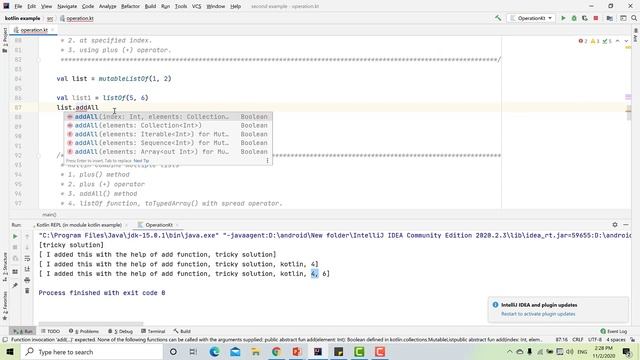Image resolution: width=640 pixels, height=360 pixels.
Task: Clear console output with the trash icon
Action: click(x=27, y=291)
